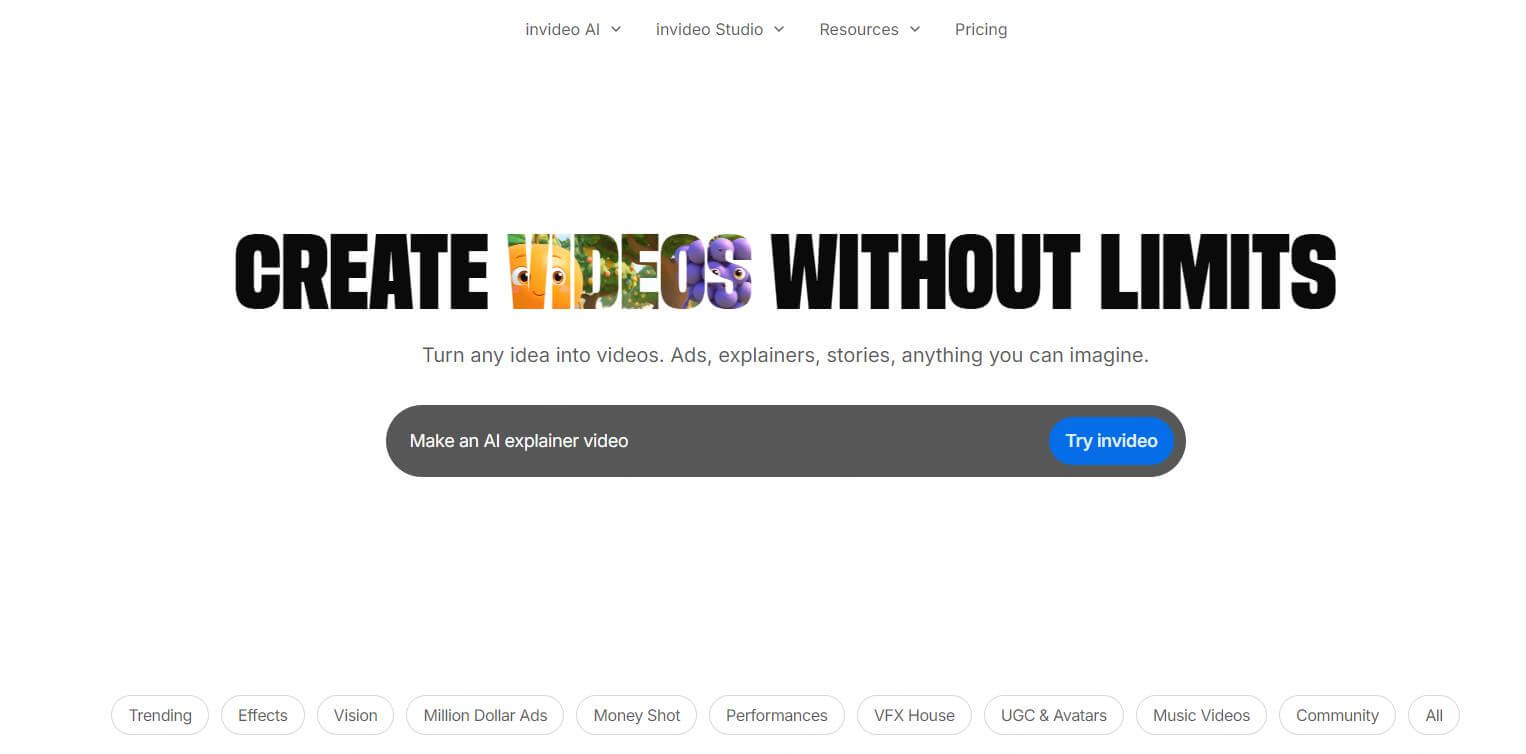Viewport: 1526px width, 754px height.
Task: Open the Vision category
Action: [355, 715]
